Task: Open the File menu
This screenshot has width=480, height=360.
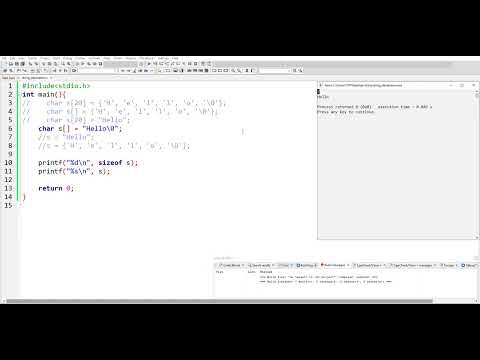Action: pyautogui.click(x=4, y=58)
